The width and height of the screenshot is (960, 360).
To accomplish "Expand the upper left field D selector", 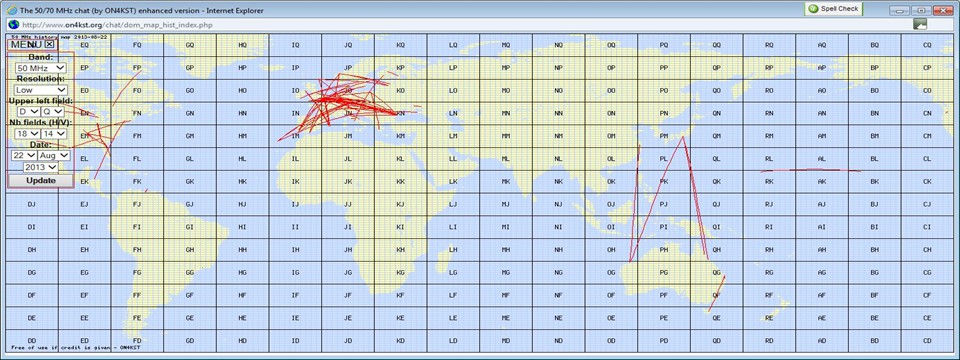I will pyautogui.click(x=29, y=111).
